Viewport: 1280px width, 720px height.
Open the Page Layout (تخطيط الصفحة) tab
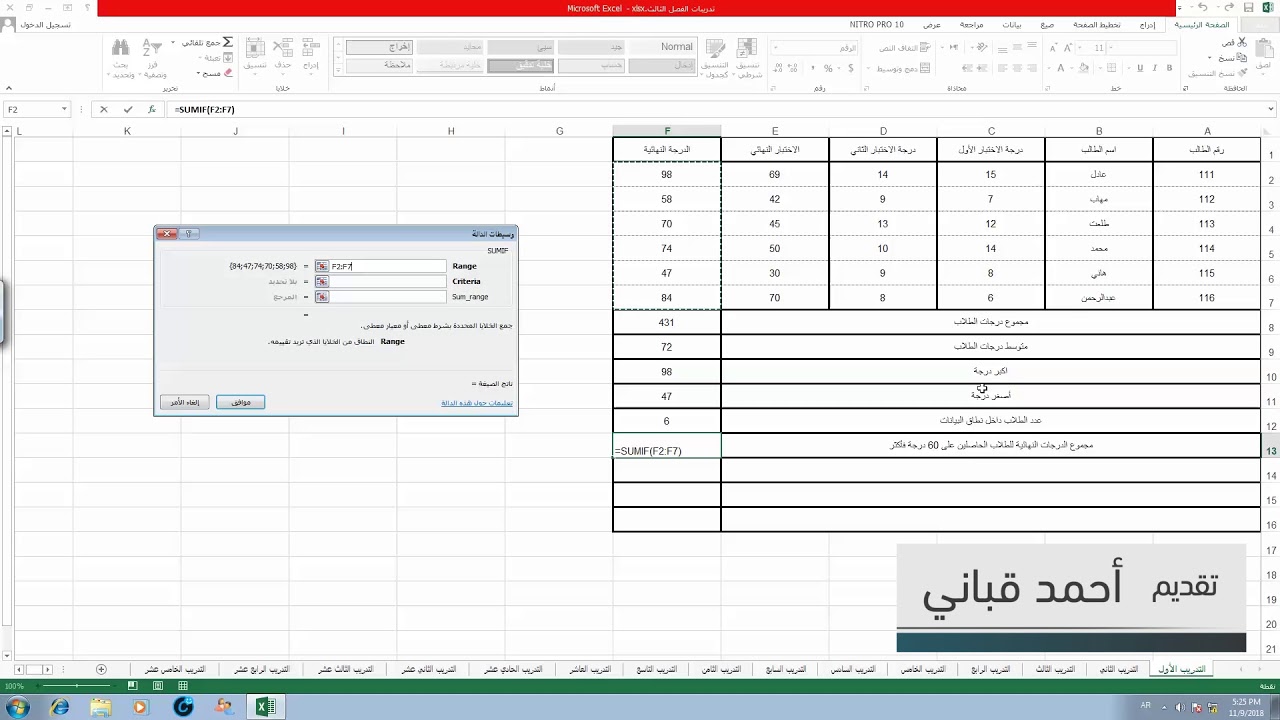tap(1097, 24)
